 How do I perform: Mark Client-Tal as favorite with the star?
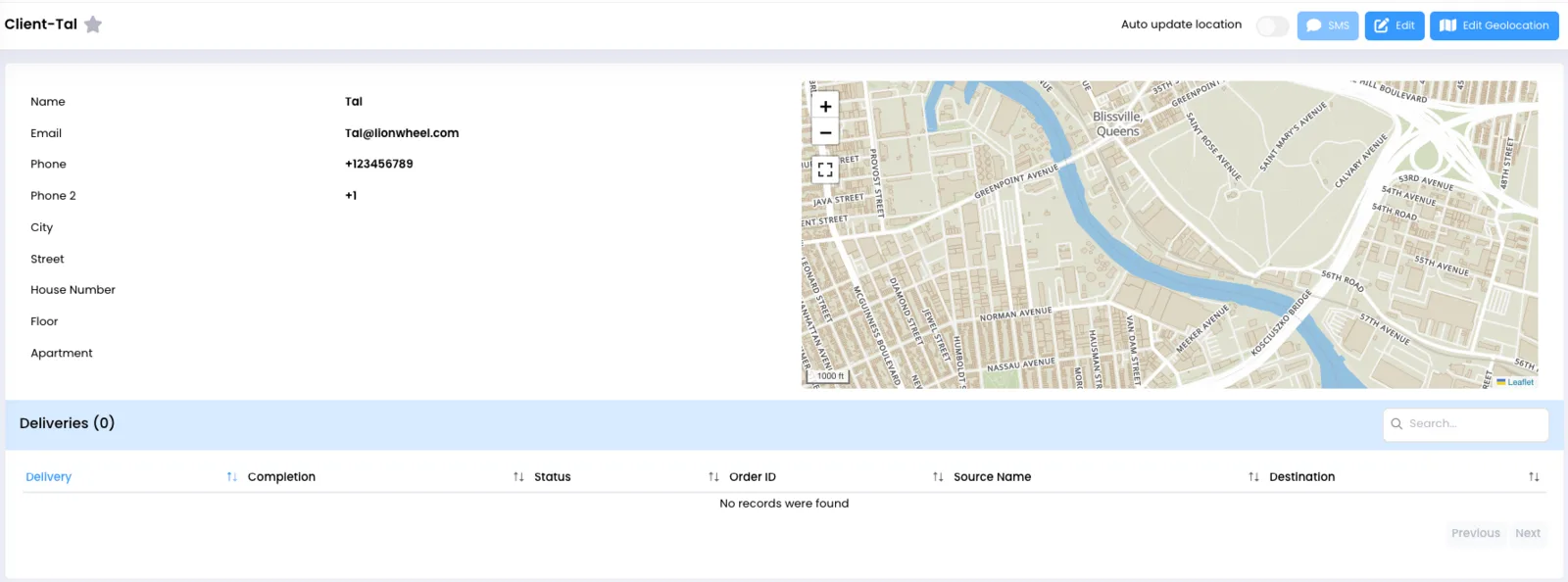tap(93, 24)
